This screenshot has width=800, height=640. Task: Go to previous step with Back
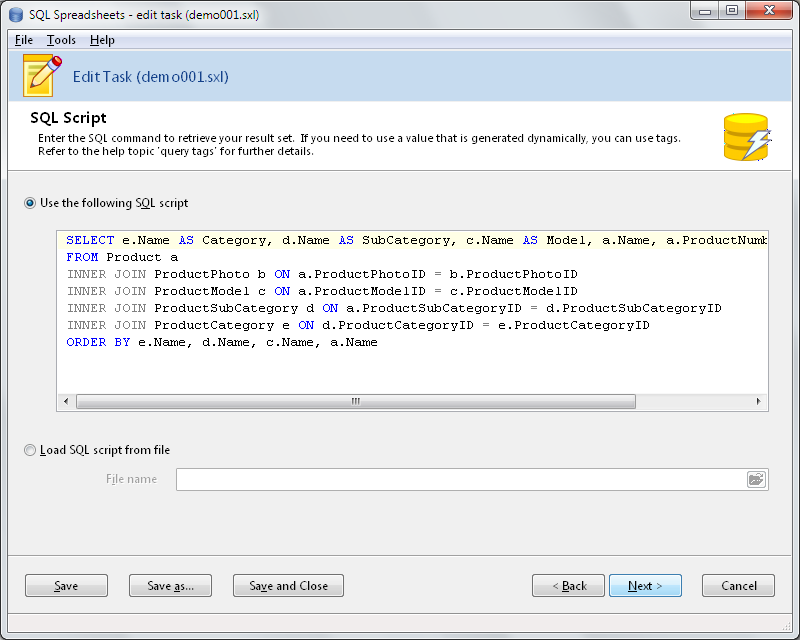pyautogui.click(x=568, y=586)
